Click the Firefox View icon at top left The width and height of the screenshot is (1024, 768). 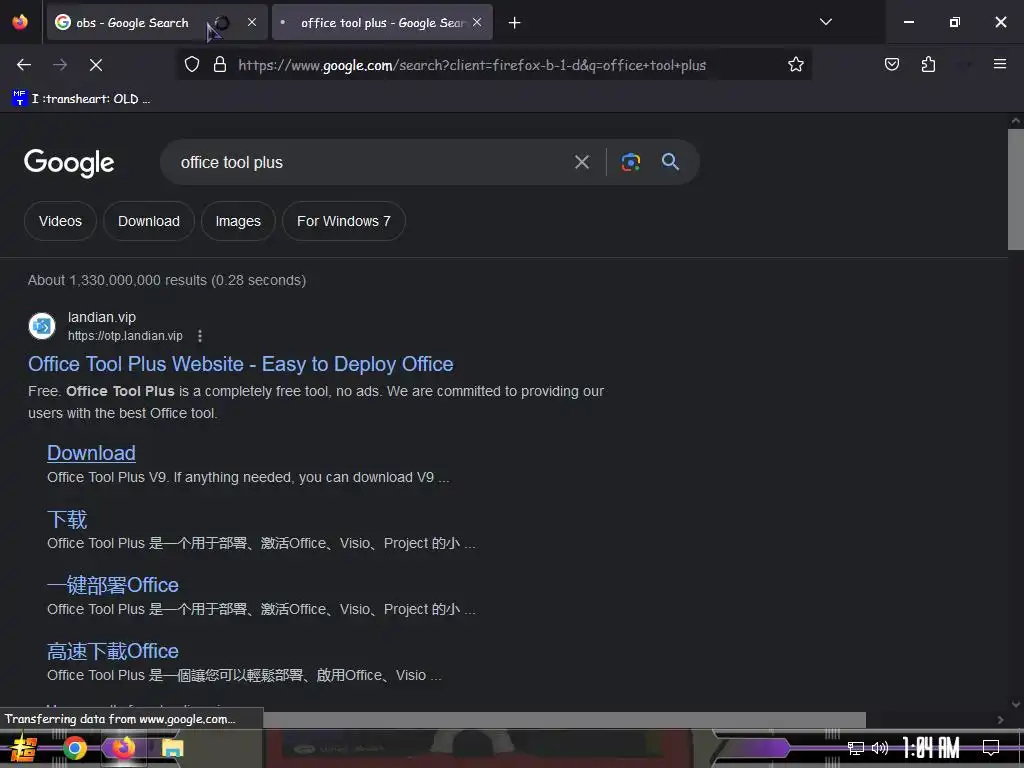tap(20, 22)
